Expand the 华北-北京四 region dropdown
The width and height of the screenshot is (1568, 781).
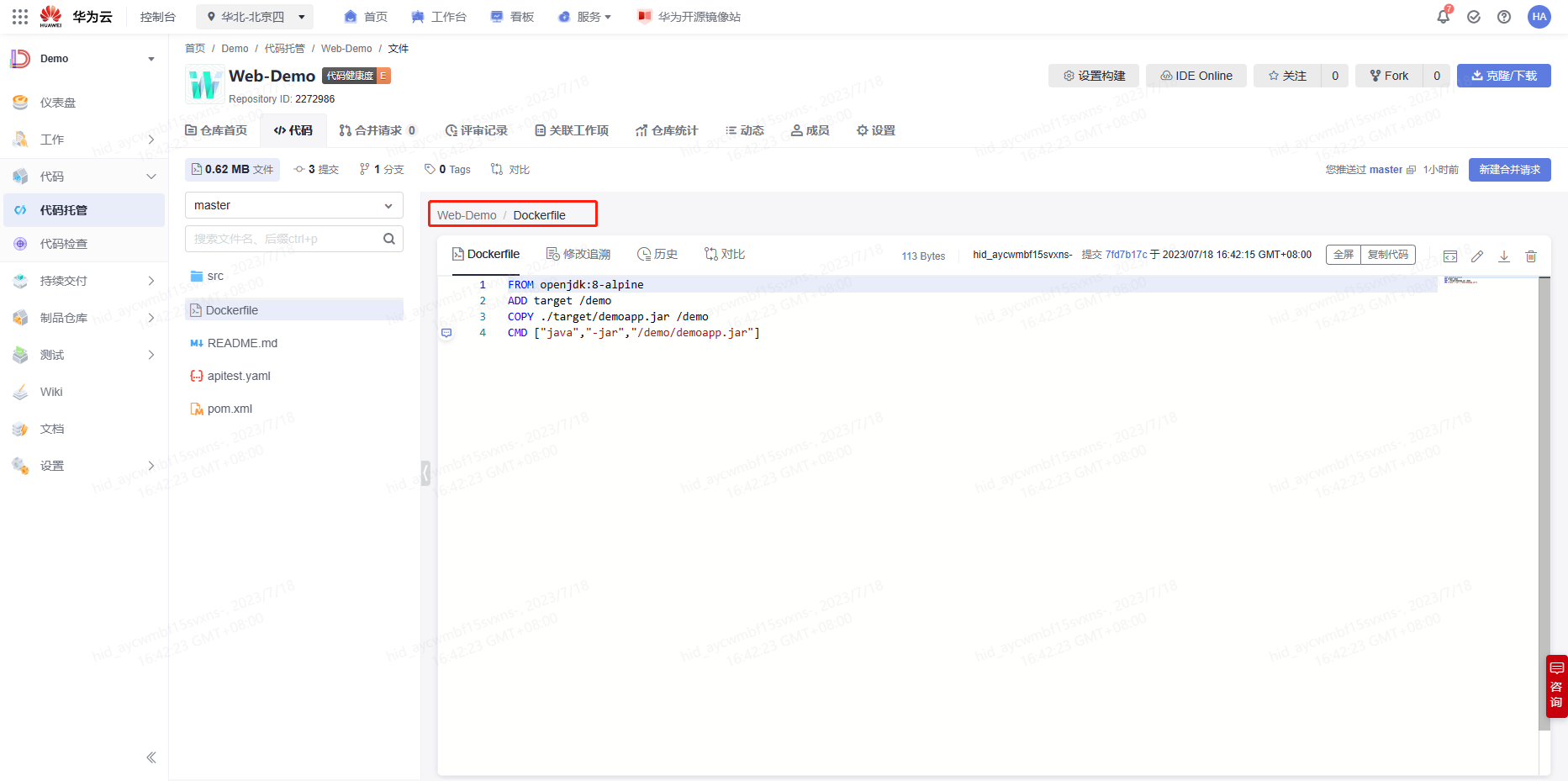[x=255, y=17]
